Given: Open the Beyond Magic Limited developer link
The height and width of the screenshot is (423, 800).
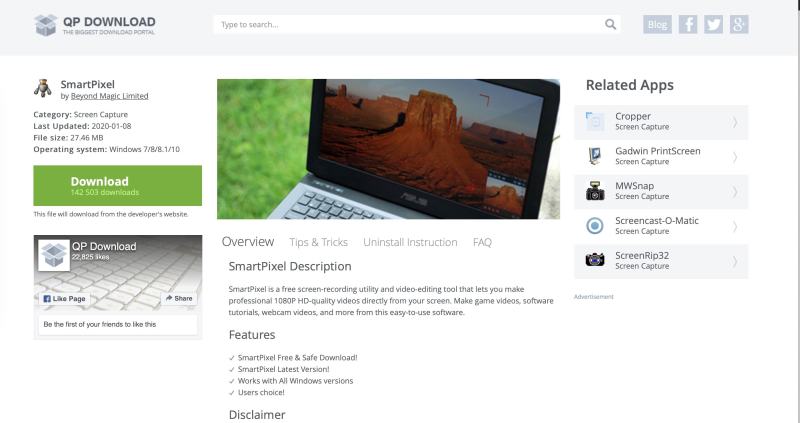Looking at the screenshot, I should [109, 96].
